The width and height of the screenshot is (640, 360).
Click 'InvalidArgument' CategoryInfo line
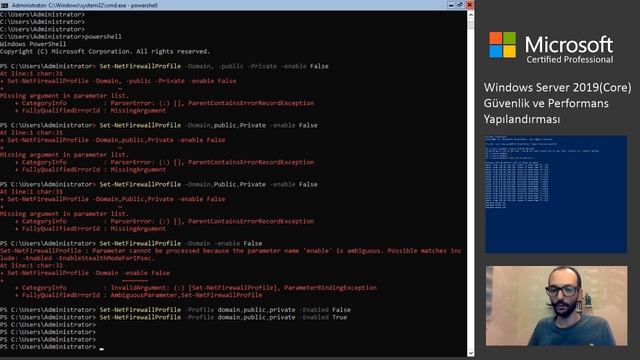pyautogui.click(x=196, y=288)
